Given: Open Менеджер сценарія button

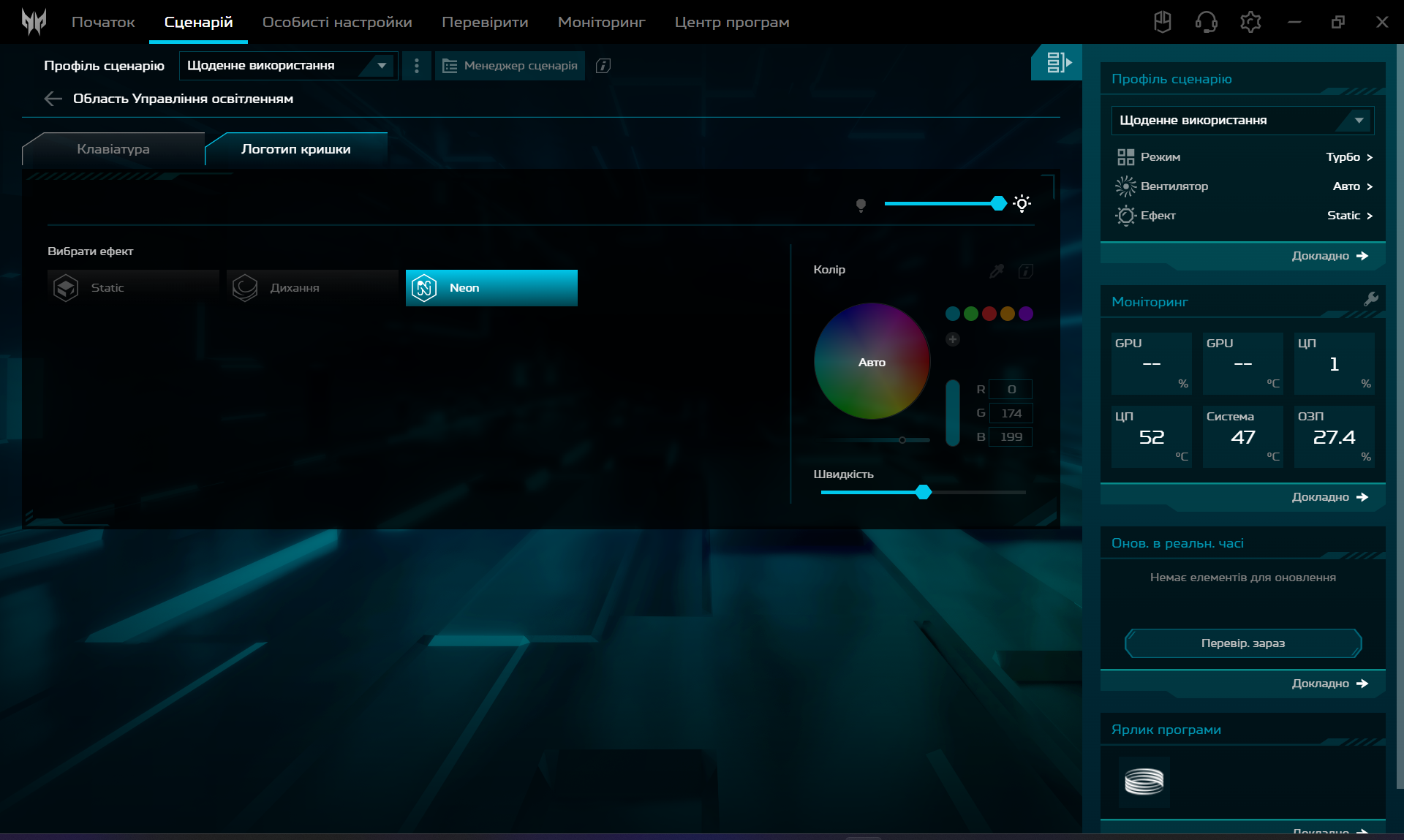Looking at the screenshot, I should (510, 66).
